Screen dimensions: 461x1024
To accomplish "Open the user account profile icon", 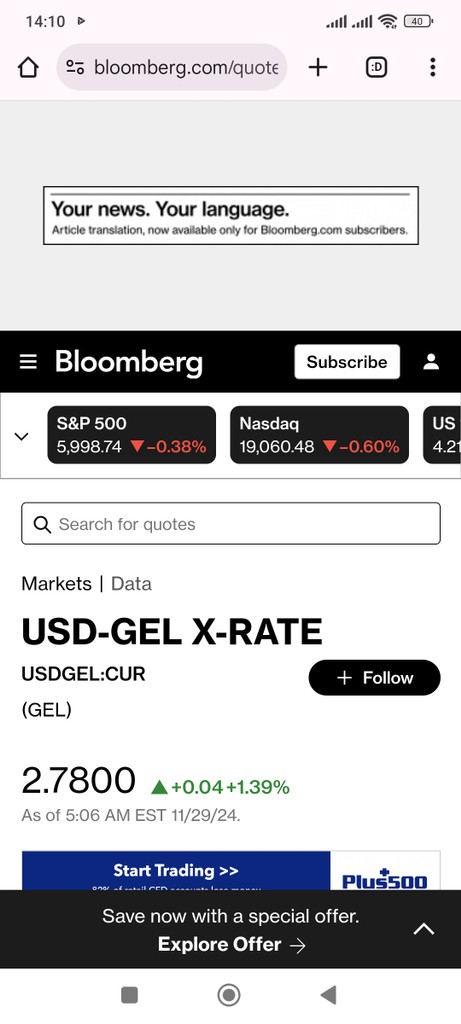I will [x=431, y=362].
